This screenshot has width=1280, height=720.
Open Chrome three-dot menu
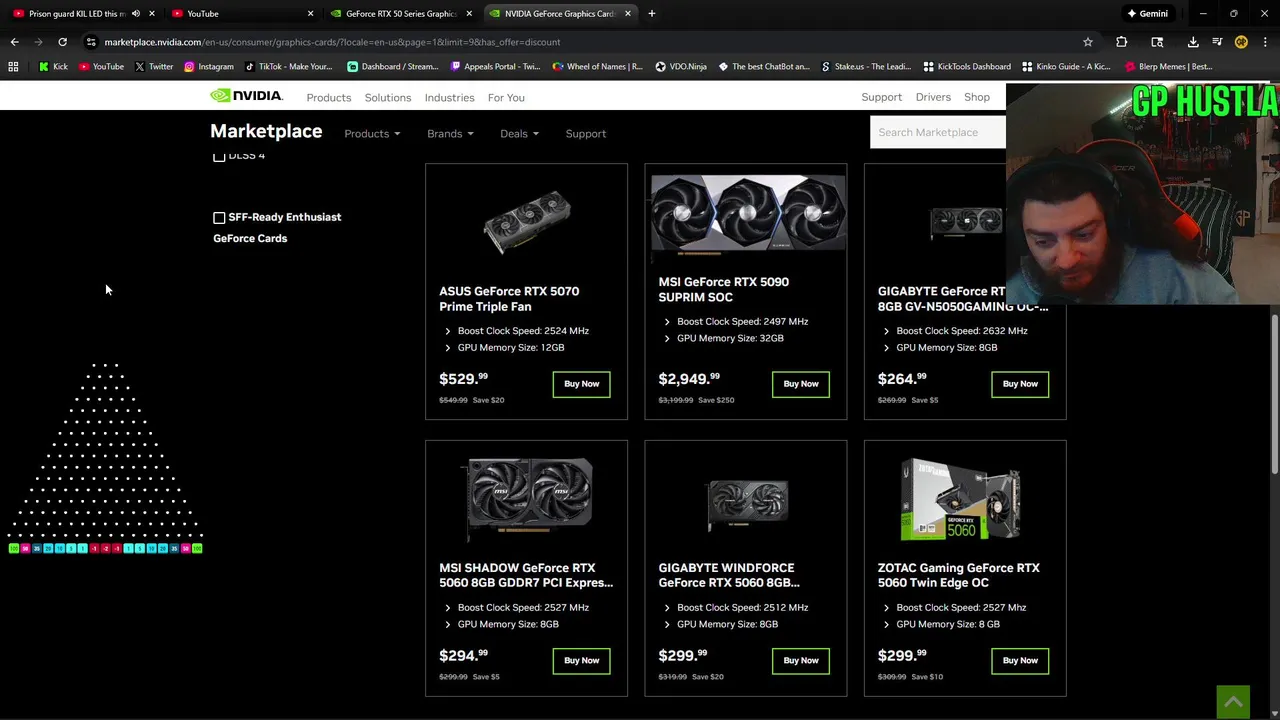[1265, 42]
